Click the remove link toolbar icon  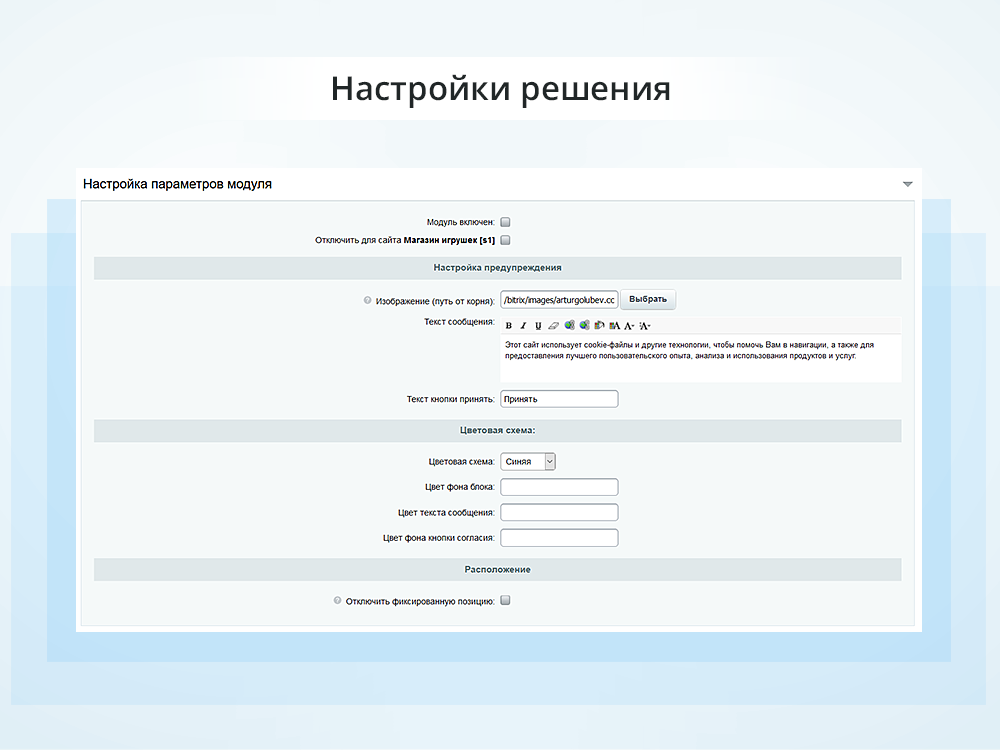click(x=583, y=325)
